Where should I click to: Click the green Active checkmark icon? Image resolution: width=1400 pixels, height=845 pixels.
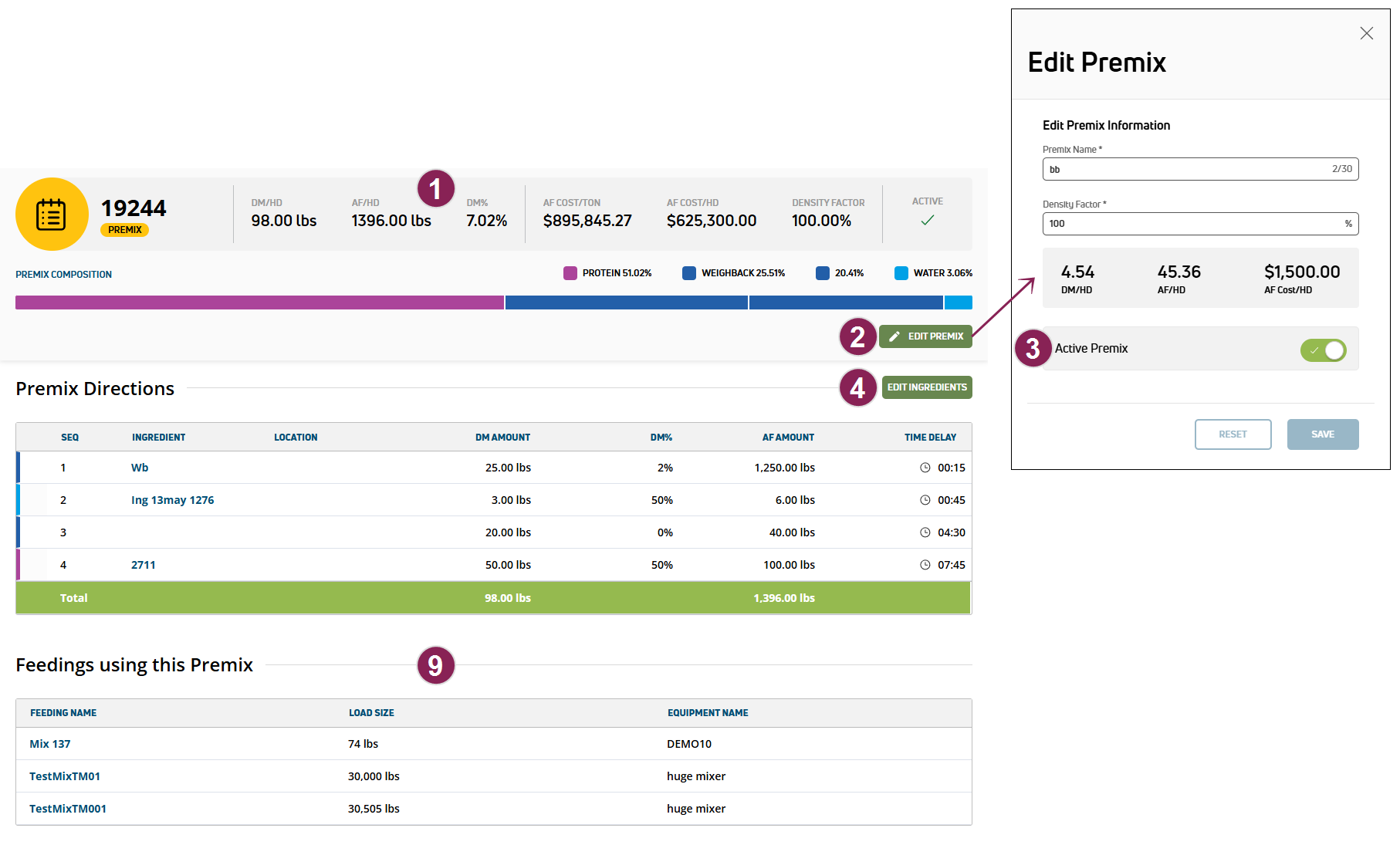click(927, 220)
